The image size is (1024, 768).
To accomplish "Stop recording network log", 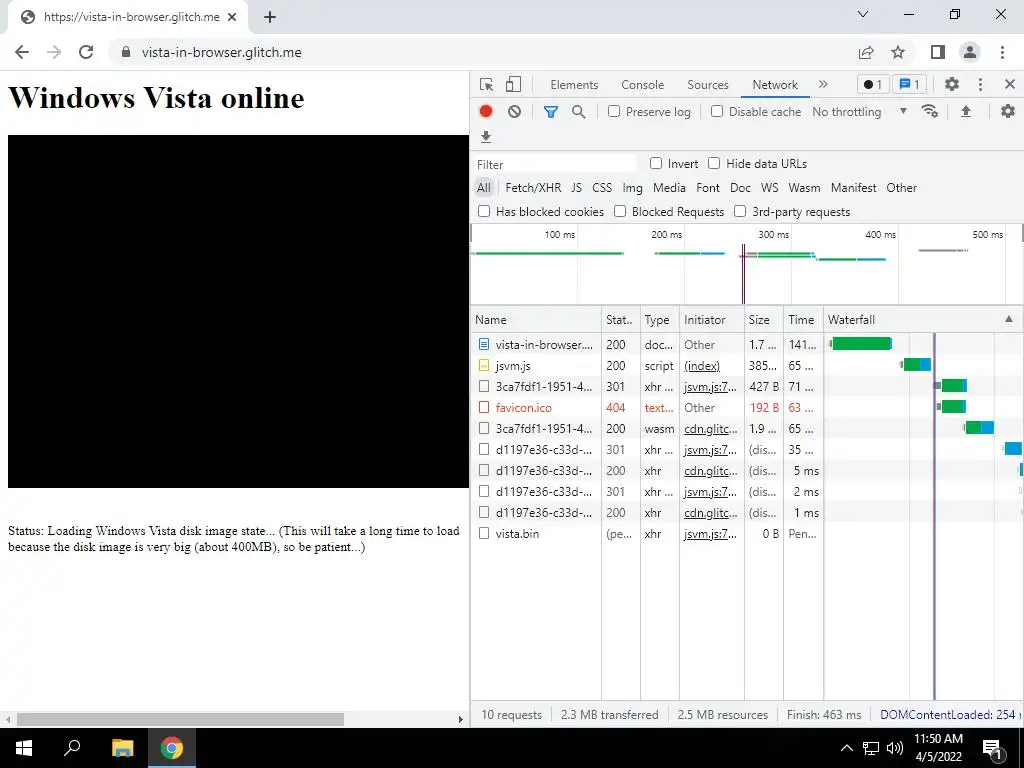I will 486,112.
